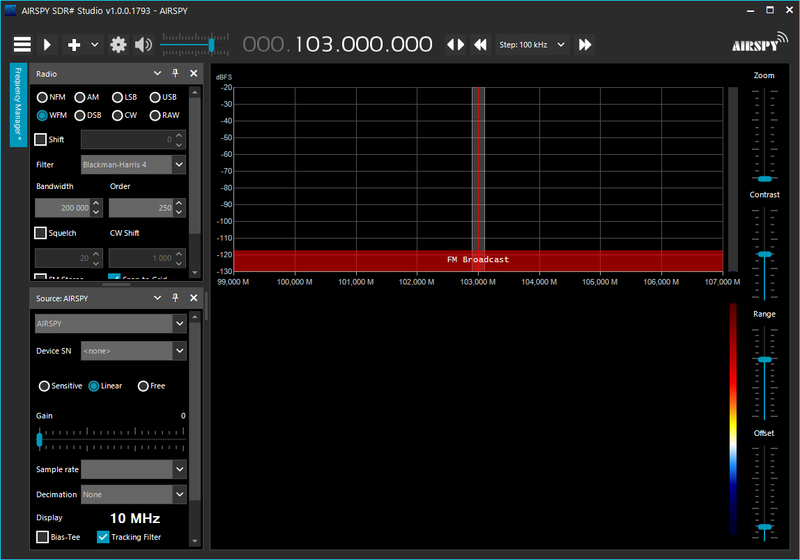Select the NFM radio mode
Image resolution: width=800 pixels, height=560 pixels.
click(x=43, y=98)
